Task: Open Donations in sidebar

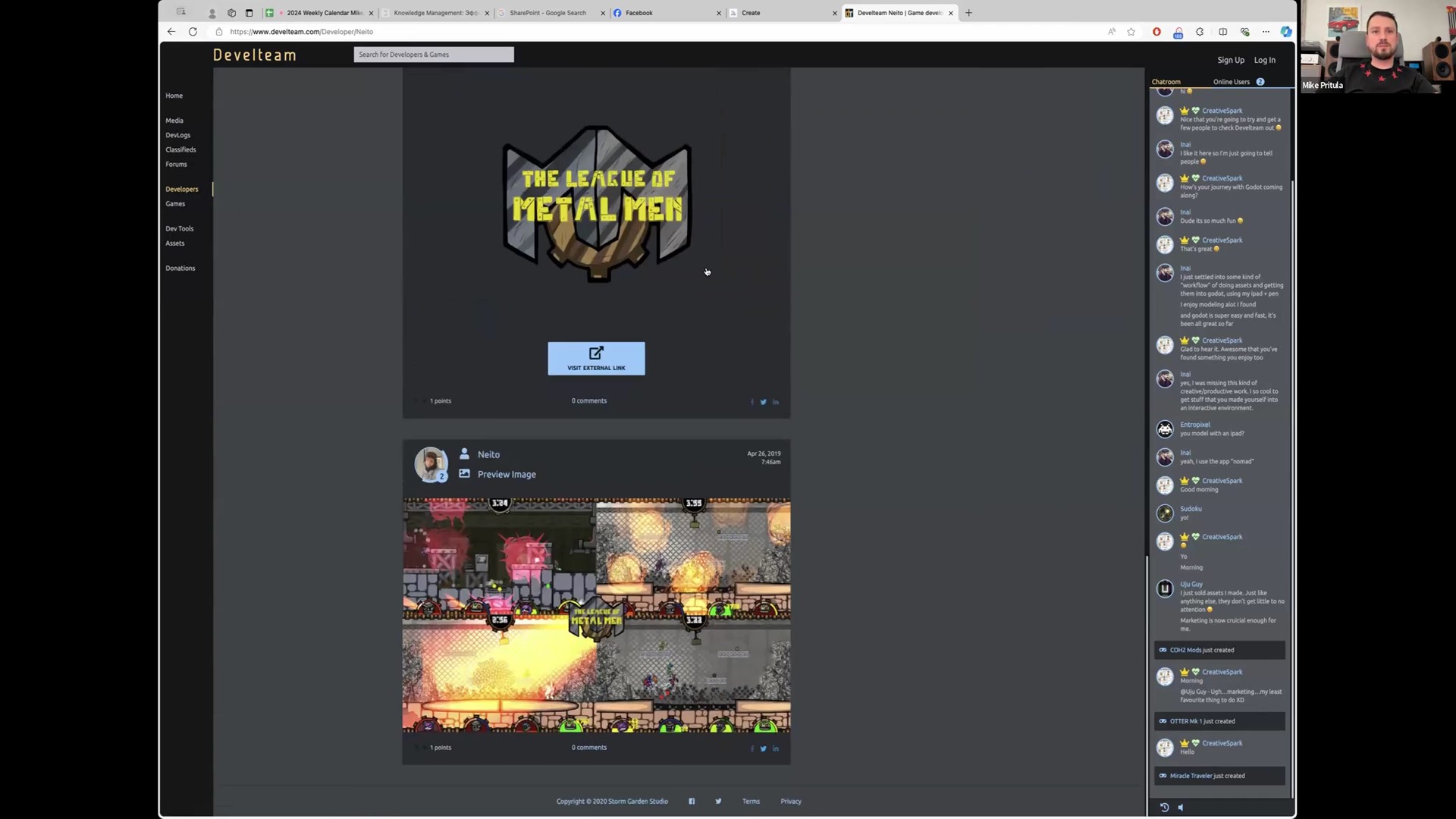Action: 180,268
